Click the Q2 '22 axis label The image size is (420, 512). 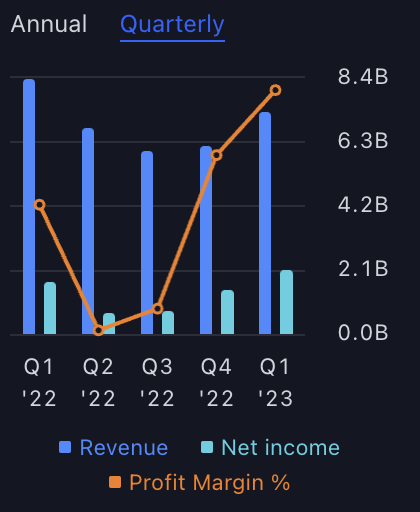point(98,382)
